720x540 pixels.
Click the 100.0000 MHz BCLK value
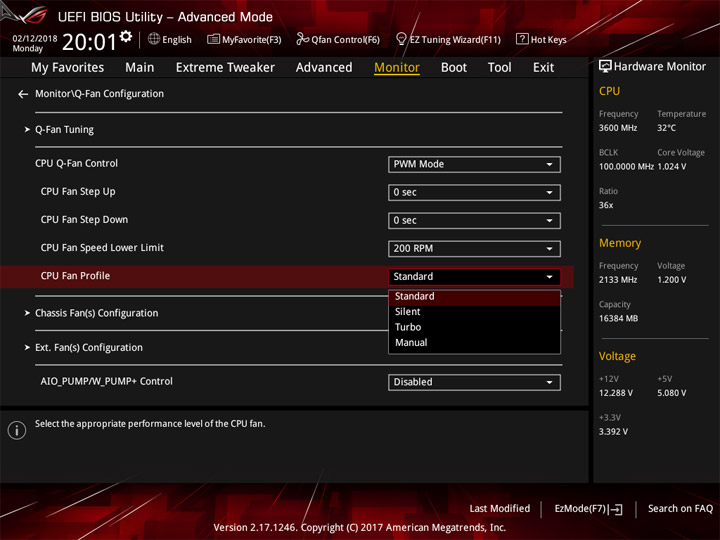click(x=626, y=167)
